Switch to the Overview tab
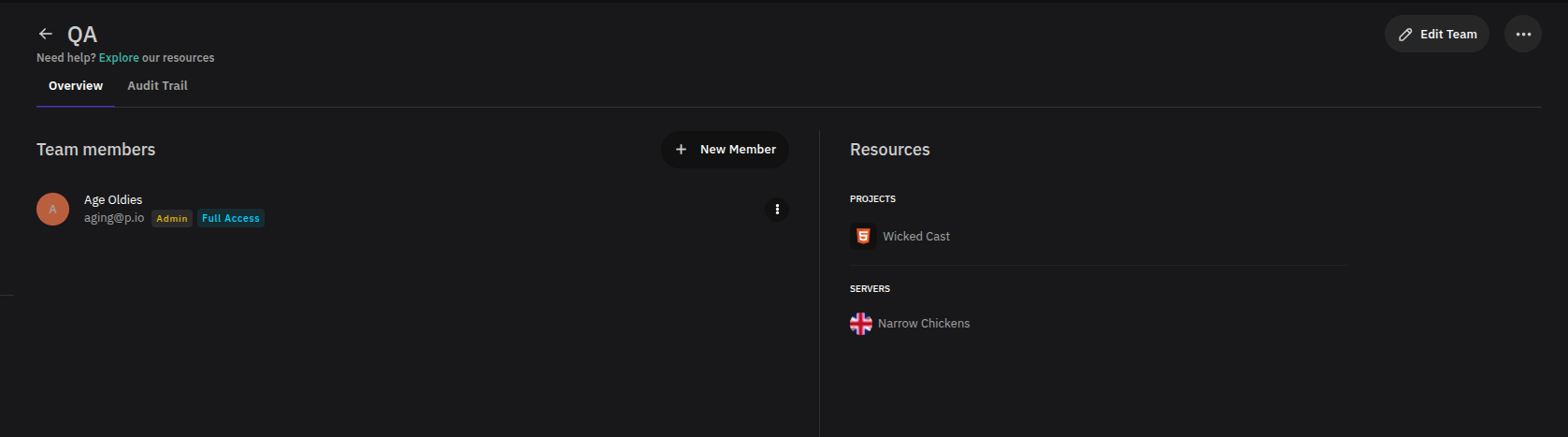1568x437 pixels. coord(76,86)
